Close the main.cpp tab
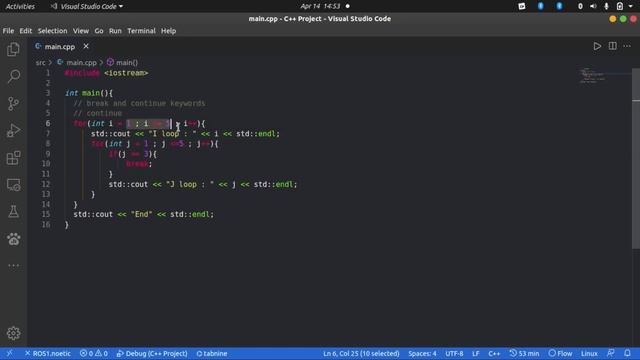This screenshot has width=640, height=360. click(x=86, y=46)
